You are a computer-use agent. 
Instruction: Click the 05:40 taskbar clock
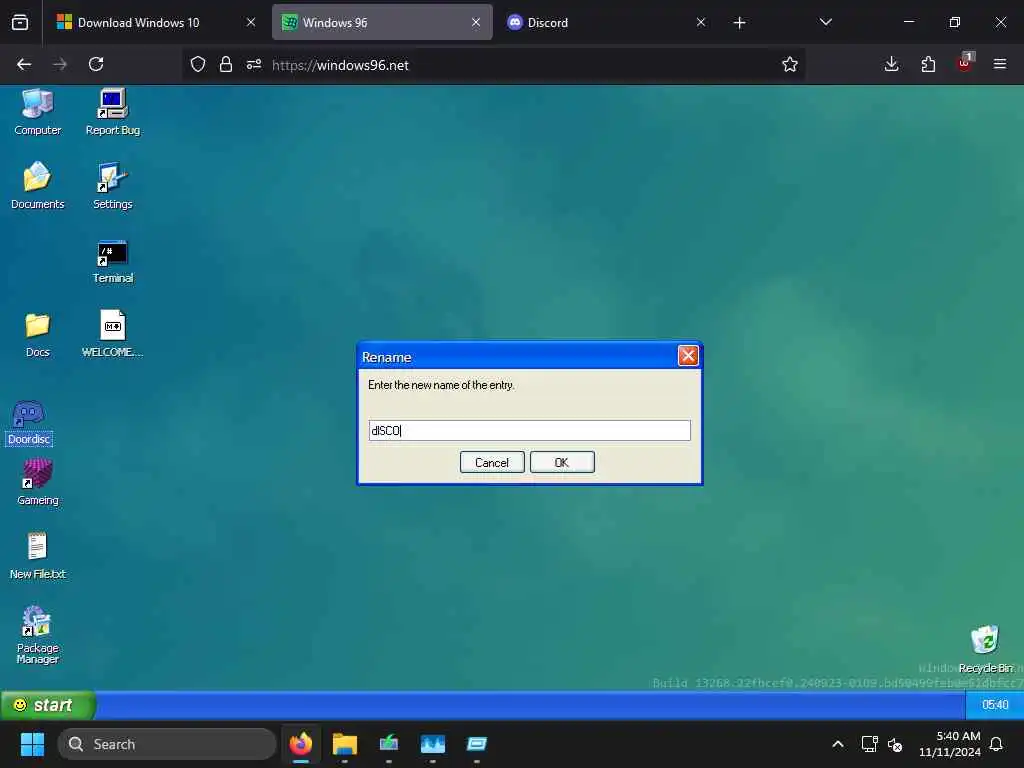tap(995, 705)
